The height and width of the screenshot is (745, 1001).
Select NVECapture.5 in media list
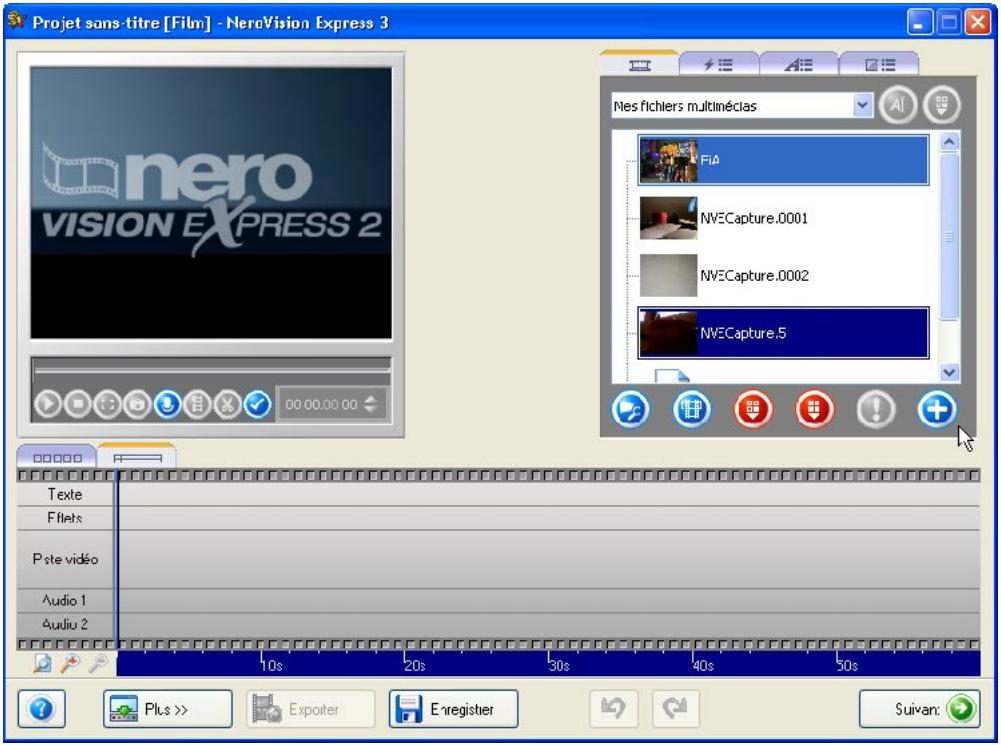tap(783, 333)
